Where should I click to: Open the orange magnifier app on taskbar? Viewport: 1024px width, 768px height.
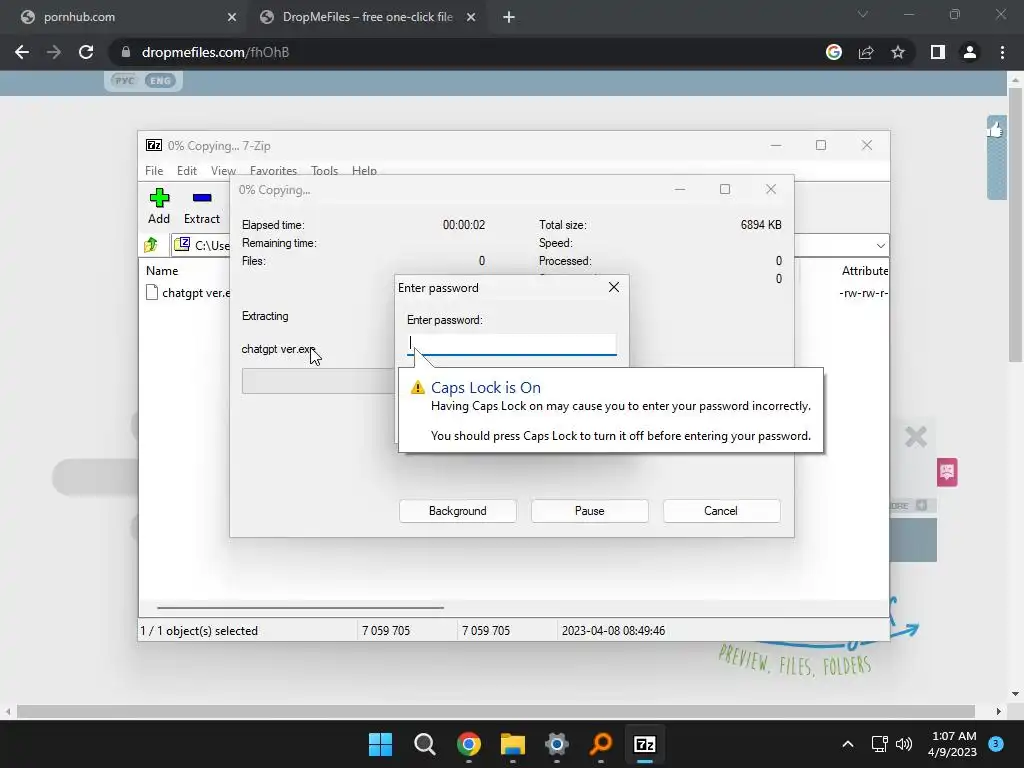[601, 744]
